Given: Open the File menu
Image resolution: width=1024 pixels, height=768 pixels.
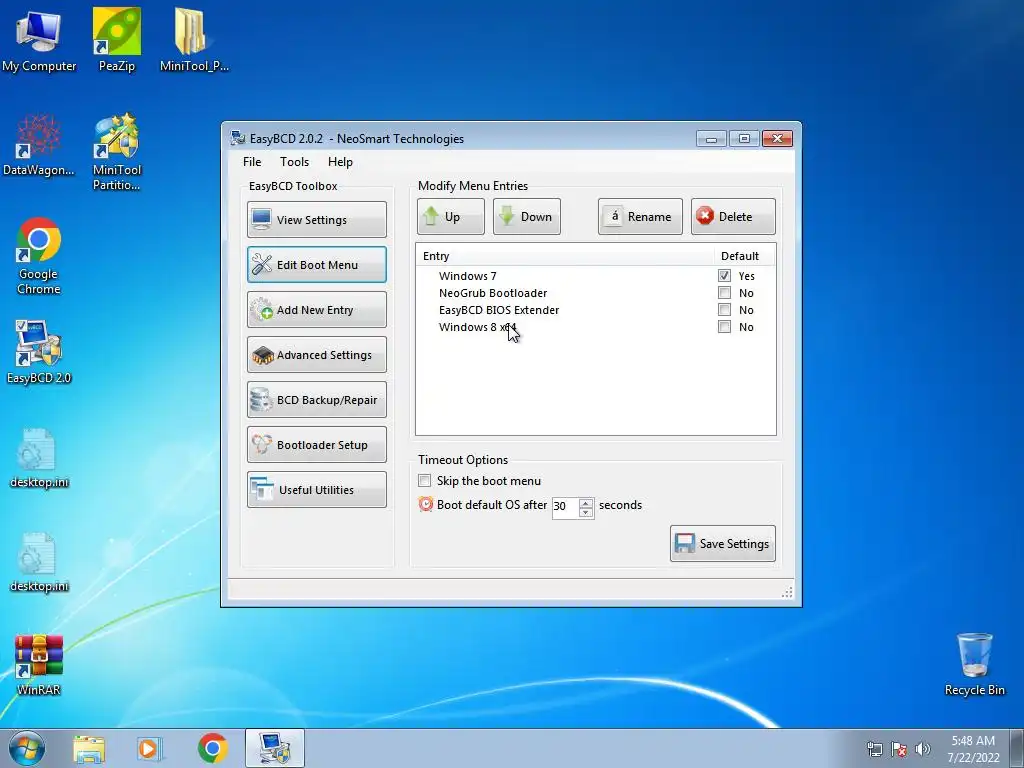Looking at the screenshot, I should pyautogui.click(x=252, y=162).
